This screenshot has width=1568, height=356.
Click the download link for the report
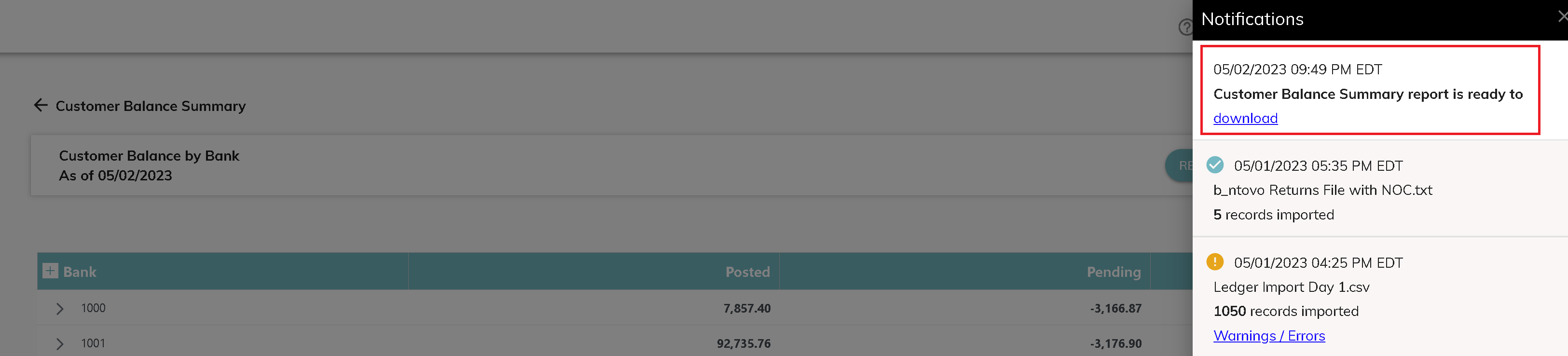tap(1245, 118)
